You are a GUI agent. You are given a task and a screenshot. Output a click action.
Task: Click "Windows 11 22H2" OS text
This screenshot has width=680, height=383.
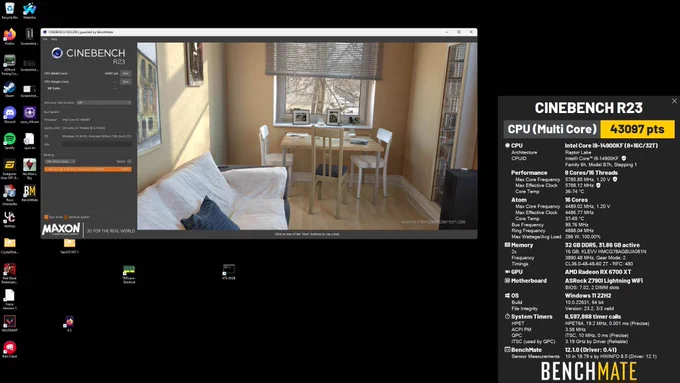588,295
